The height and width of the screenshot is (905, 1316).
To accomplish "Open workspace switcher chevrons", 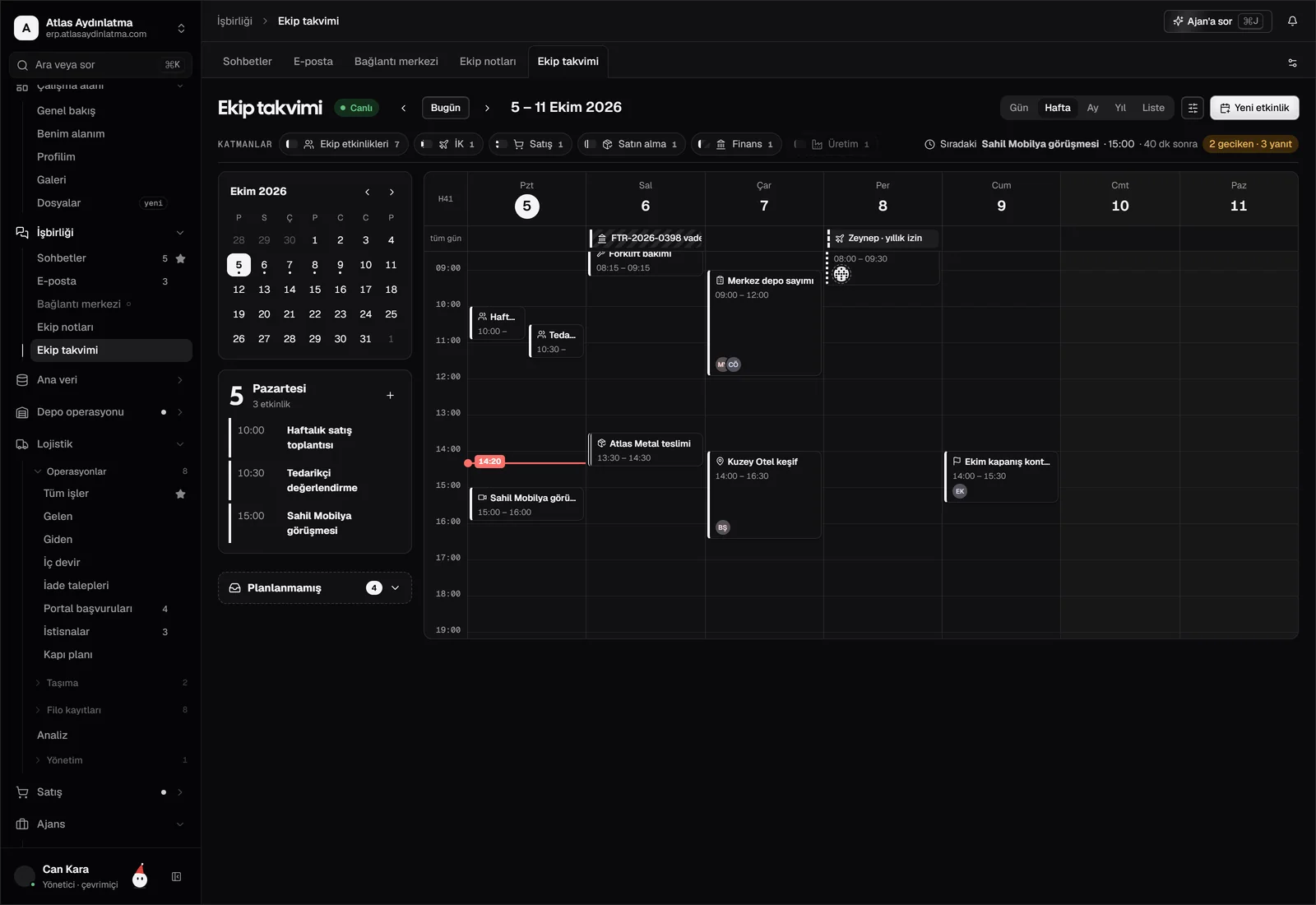I will click(x=181, y=28).
